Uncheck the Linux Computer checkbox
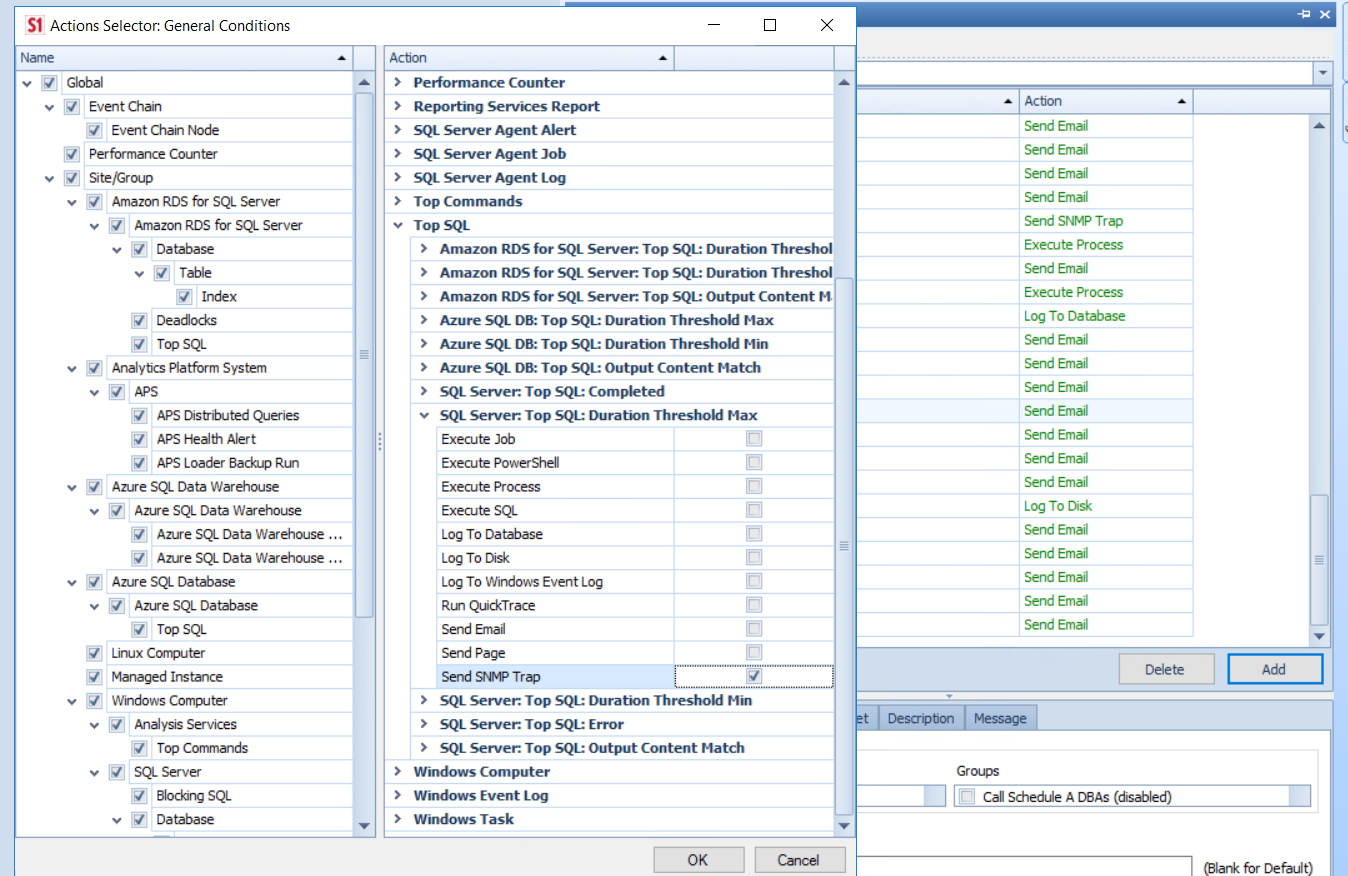The image size is (1348, 876). point(95,653)
